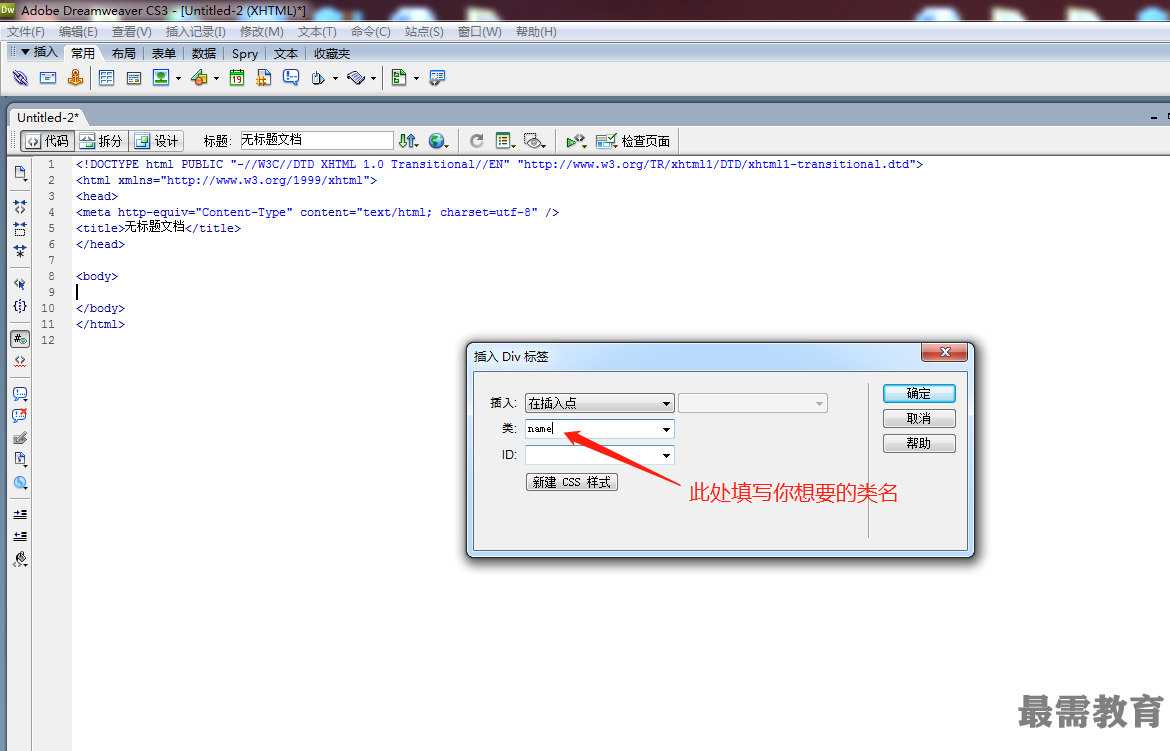Switch to the Layout tab (布局)

click(x=124, y=53)
